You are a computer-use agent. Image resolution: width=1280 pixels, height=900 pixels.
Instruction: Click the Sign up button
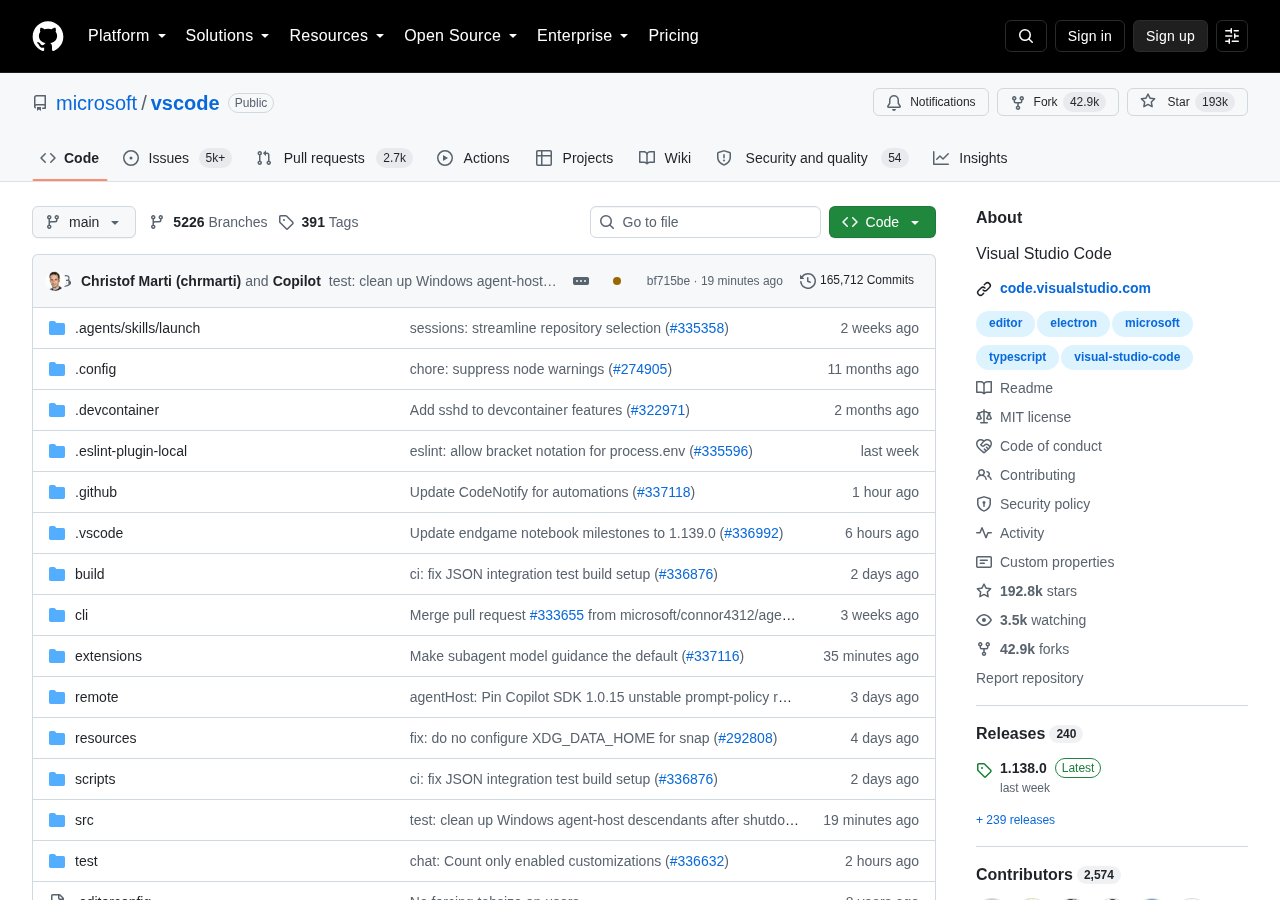coord(1170,36)
